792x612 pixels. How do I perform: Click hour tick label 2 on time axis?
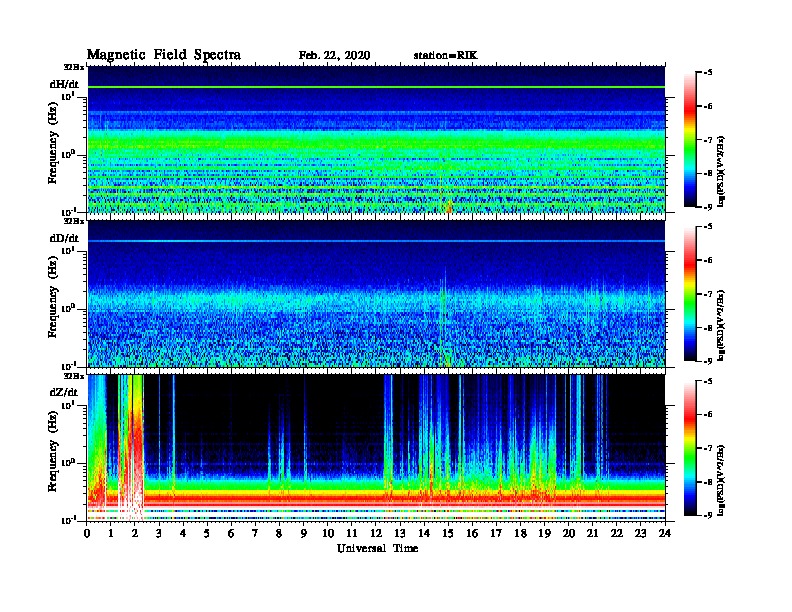[x=135, y=534]
